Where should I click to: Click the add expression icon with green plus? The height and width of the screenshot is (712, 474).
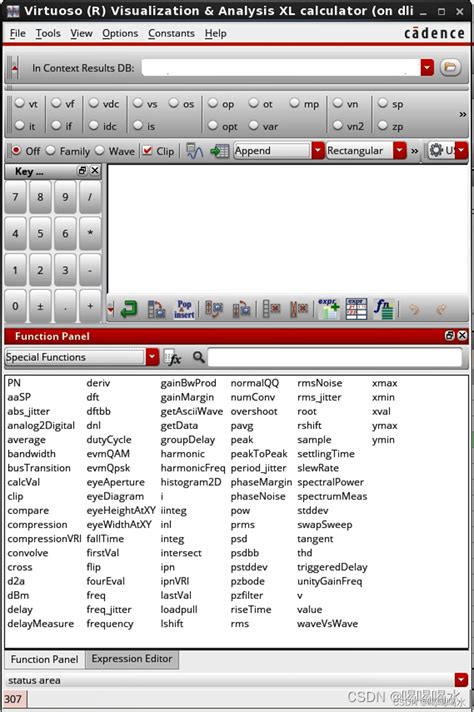pos(328,309)
